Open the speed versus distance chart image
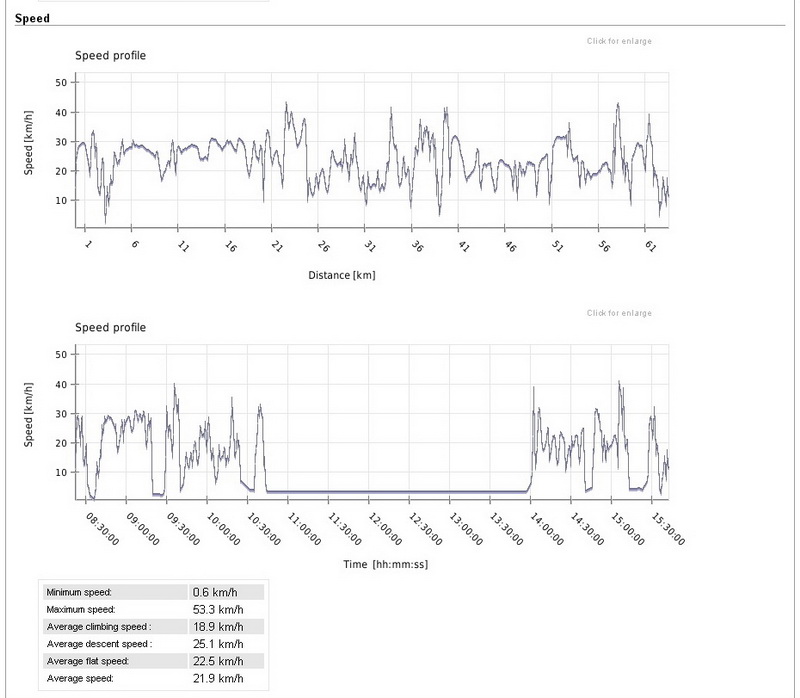 pos(371,150)
